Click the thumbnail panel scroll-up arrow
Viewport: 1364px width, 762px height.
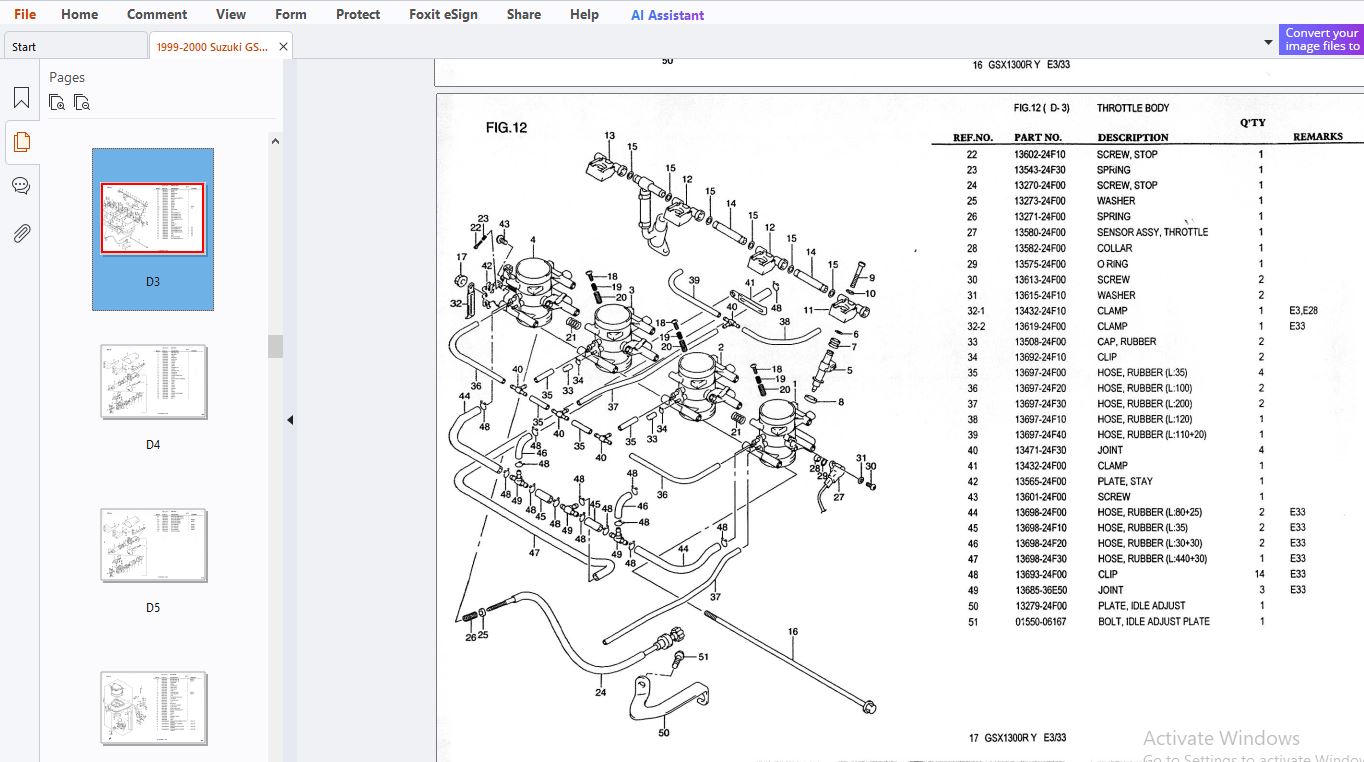(x=275, y=142)
